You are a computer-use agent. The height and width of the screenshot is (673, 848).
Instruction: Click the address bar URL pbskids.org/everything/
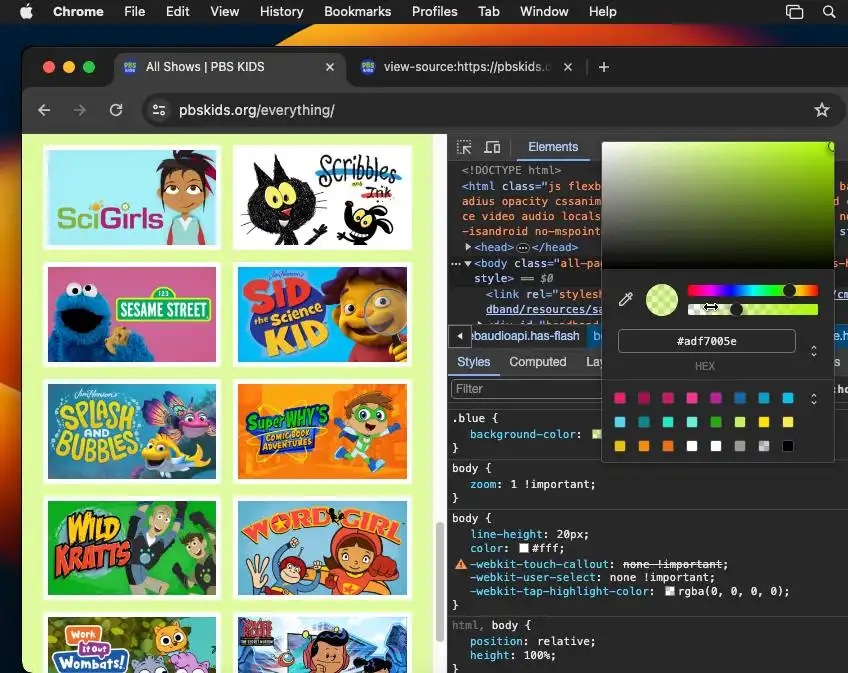coord(256,110)
